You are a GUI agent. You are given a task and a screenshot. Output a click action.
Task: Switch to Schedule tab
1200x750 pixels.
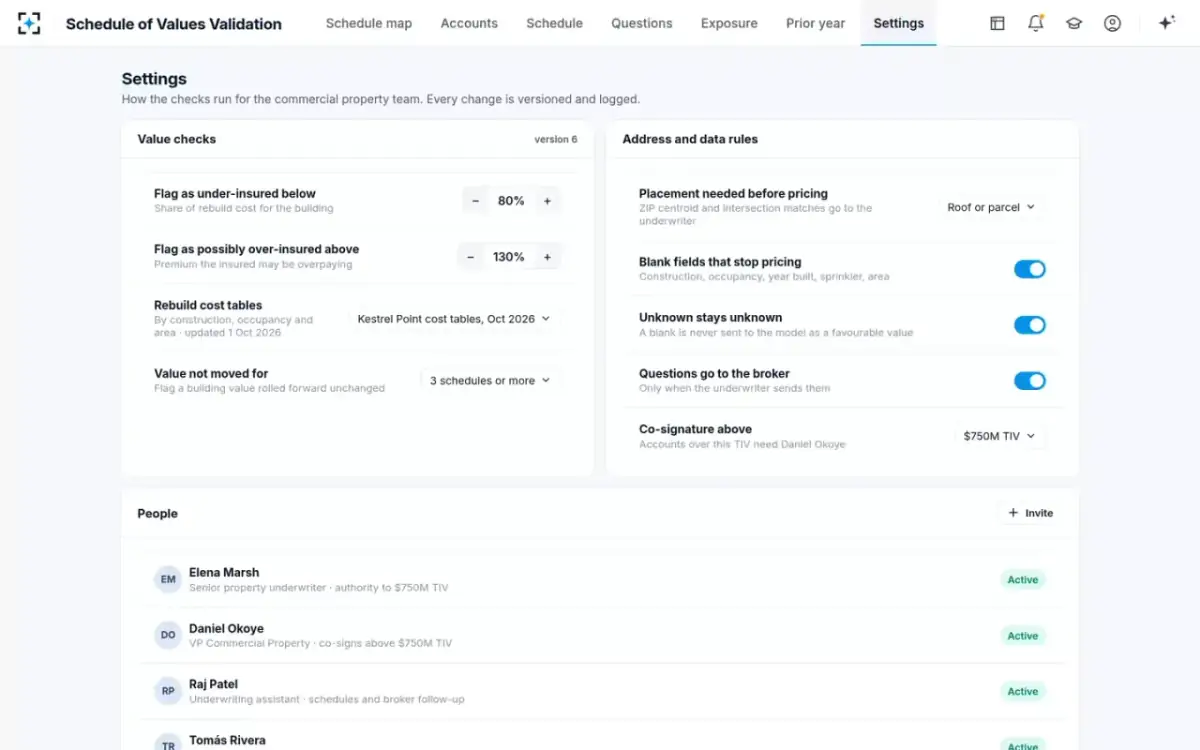(555, 23)
